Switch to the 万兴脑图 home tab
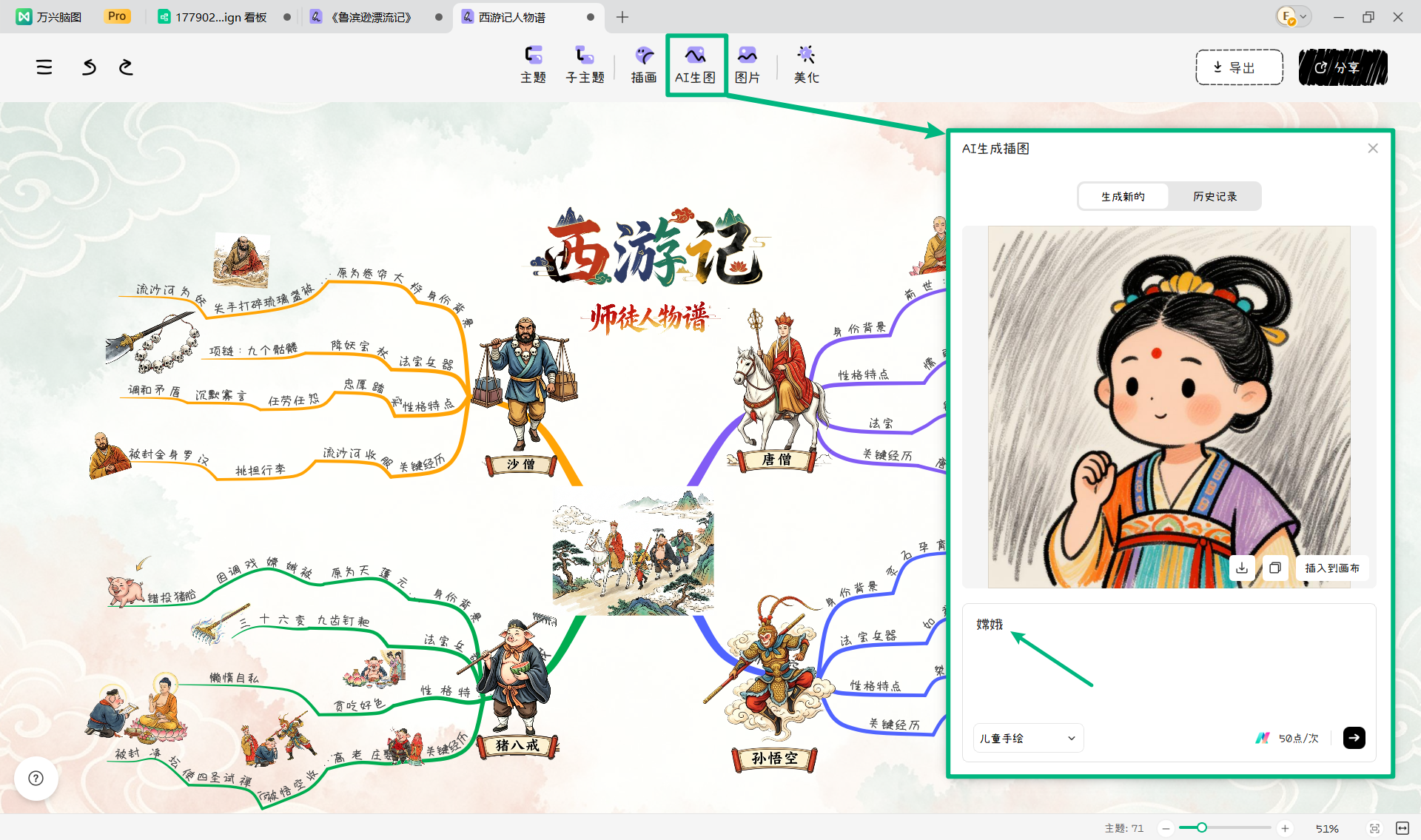 point(49,17)
